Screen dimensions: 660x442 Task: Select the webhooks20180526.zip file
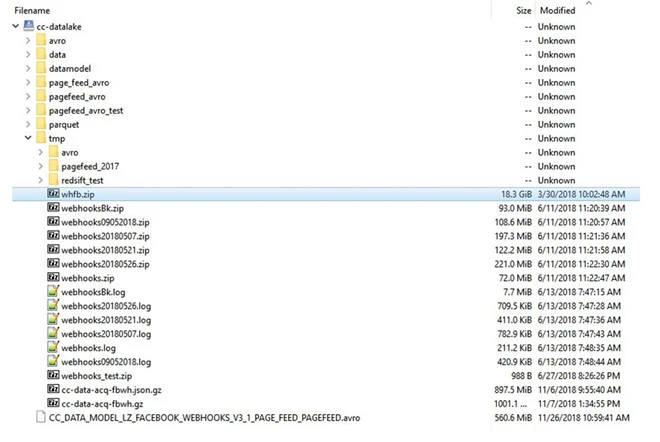[x=105, y=264]
